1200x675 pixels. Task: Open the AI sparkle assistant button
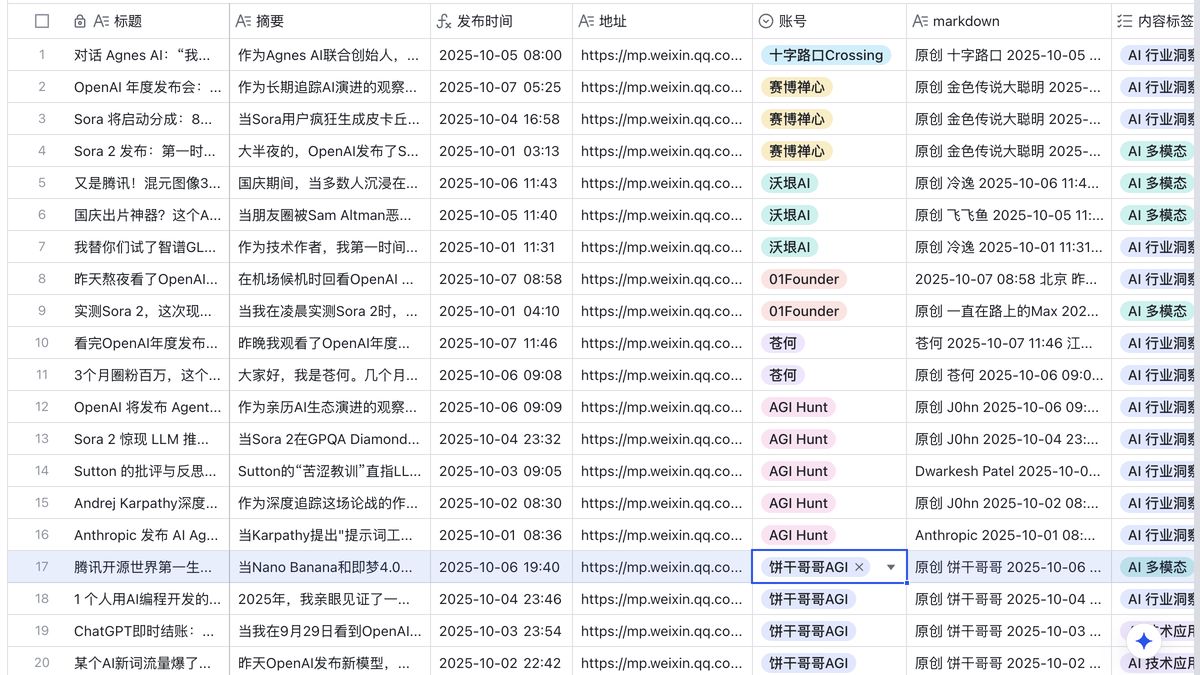1142,641
